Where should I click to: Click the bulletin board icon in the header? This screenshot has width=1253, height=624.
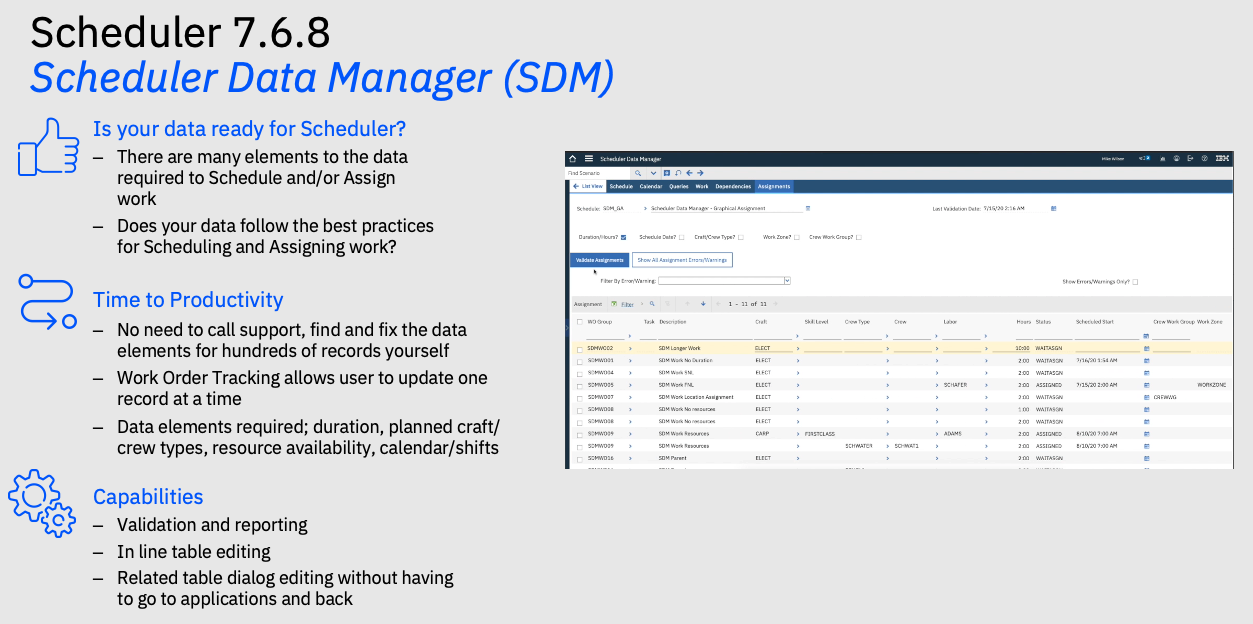coord(1145,158)
